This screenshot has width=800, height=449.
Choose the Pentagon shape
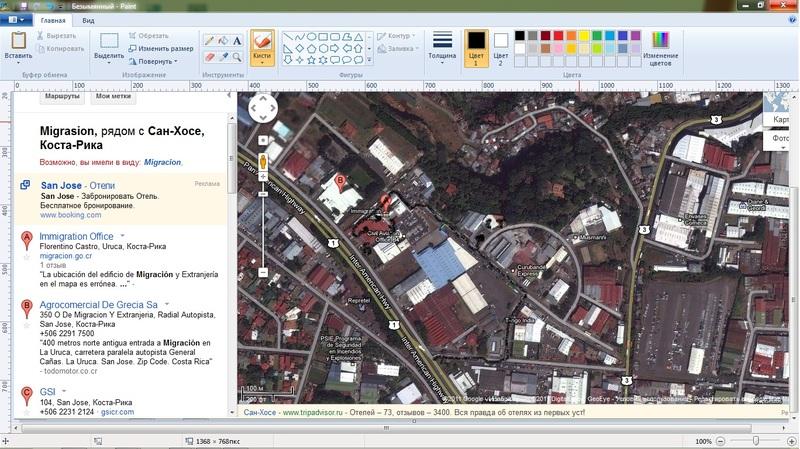(311, 48)
